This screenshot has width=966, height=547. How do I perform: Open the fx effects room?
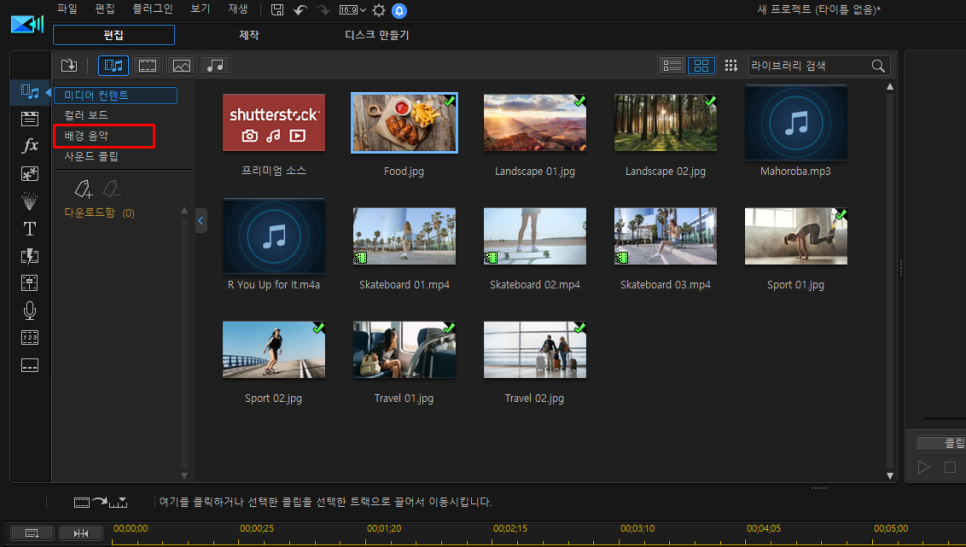coord(30,146)
